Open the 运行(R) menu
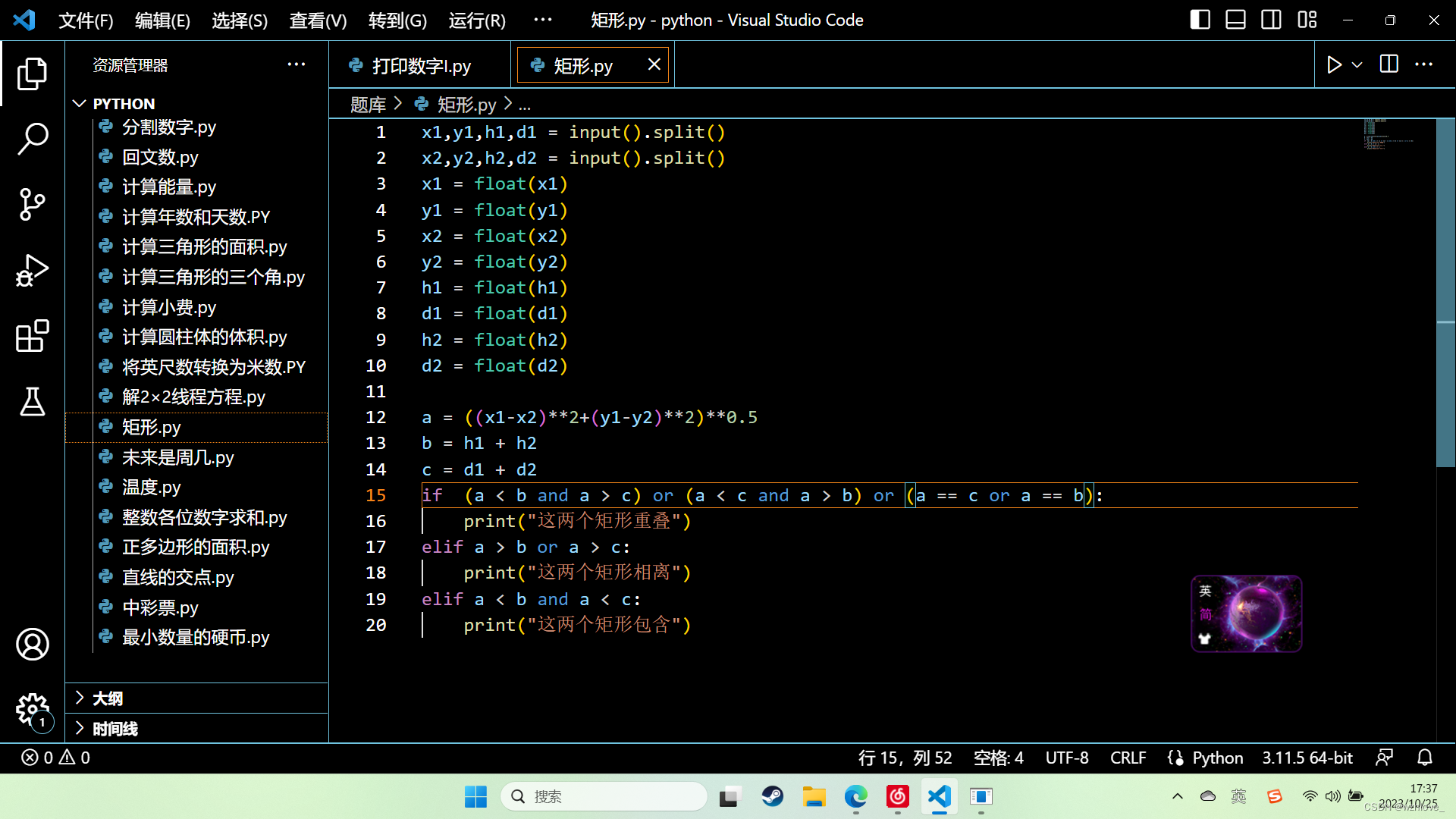 [x=477, y=20]
